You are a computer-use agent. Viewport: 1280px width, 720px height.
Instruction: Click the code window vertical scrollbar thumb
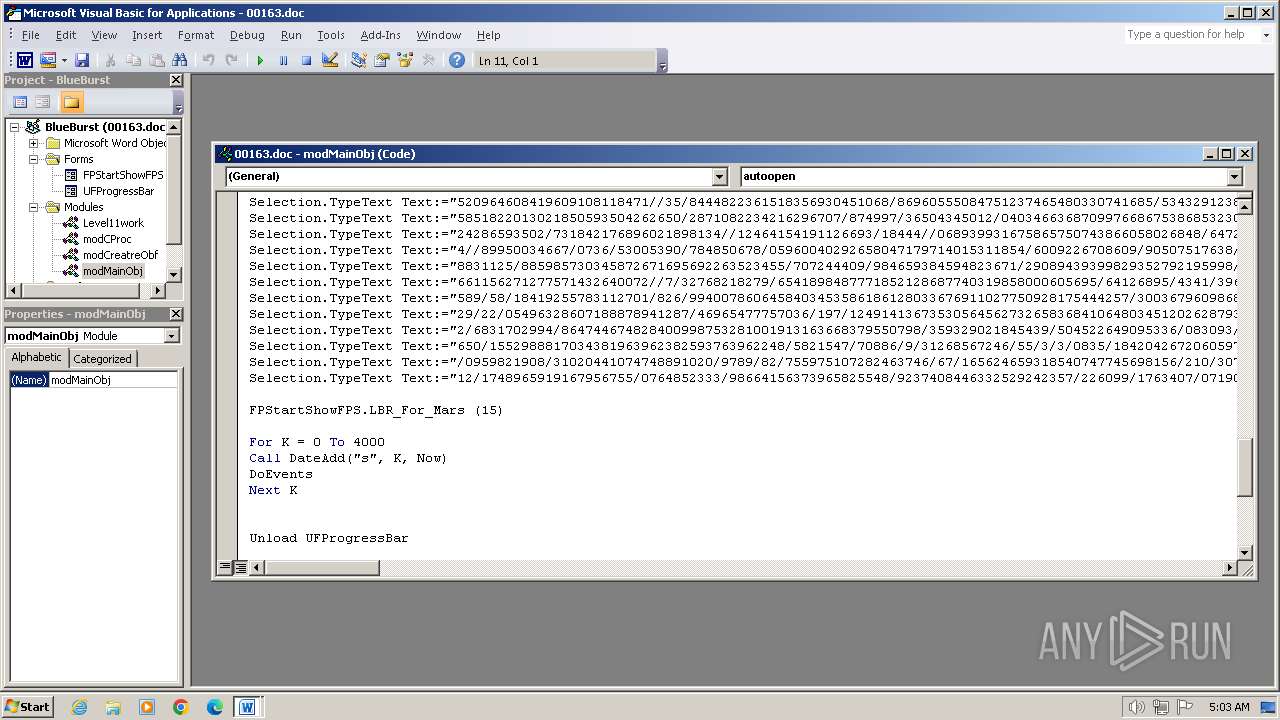point(1245,468)
